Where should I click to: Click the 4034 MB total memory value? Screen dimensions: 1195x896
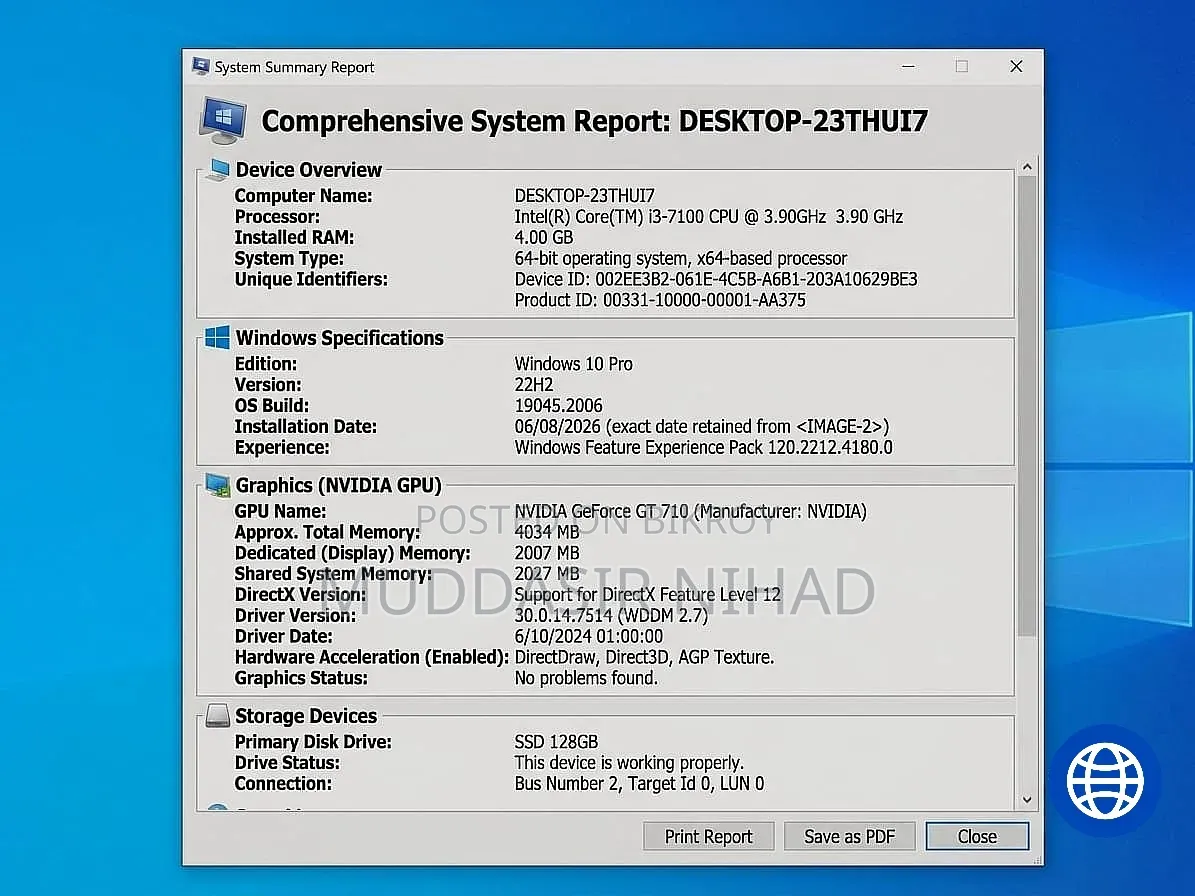(x=546, y=532)
